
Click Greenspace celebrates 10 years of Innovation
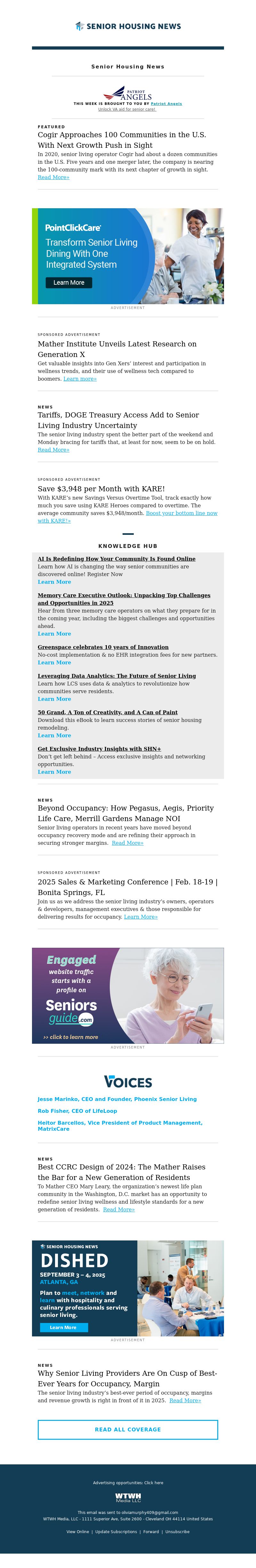pyautogui.click(x=103, y=647)
